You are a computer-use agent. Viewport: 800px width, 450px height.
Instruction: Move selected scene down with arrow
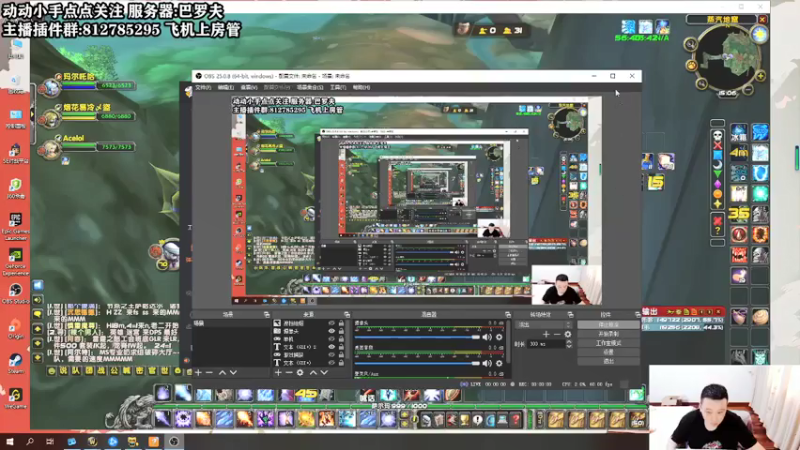[233, 372]
